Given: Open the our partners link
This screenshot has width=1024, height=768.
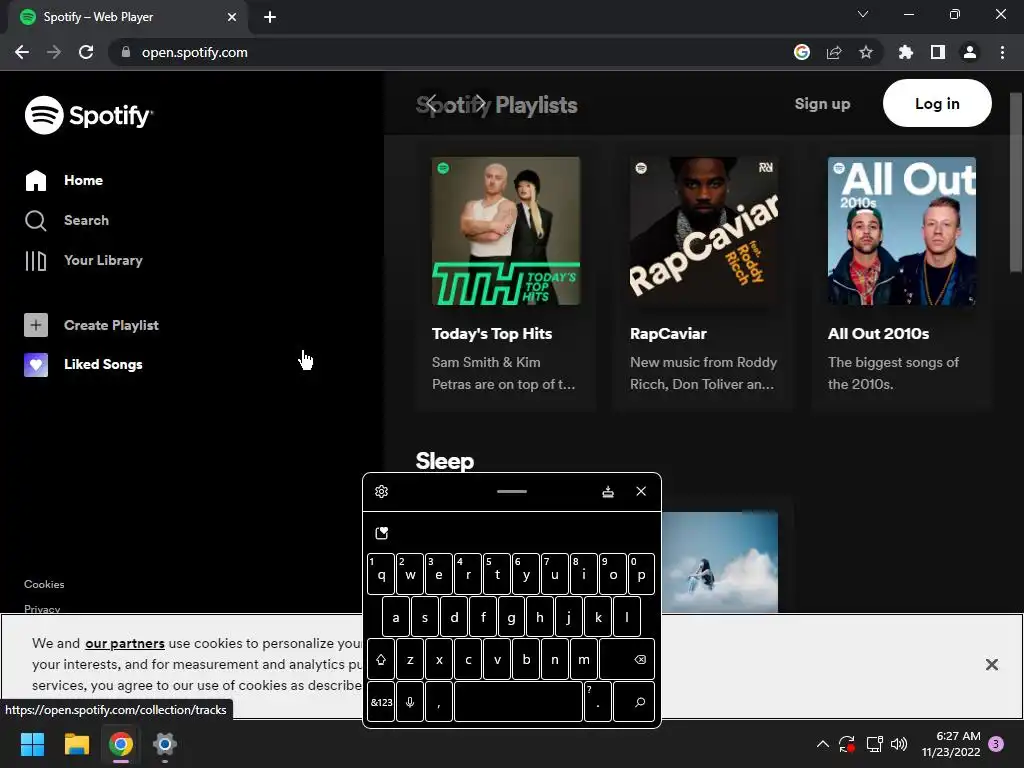Looking at the screenshot, I should (x=125, y=643).
